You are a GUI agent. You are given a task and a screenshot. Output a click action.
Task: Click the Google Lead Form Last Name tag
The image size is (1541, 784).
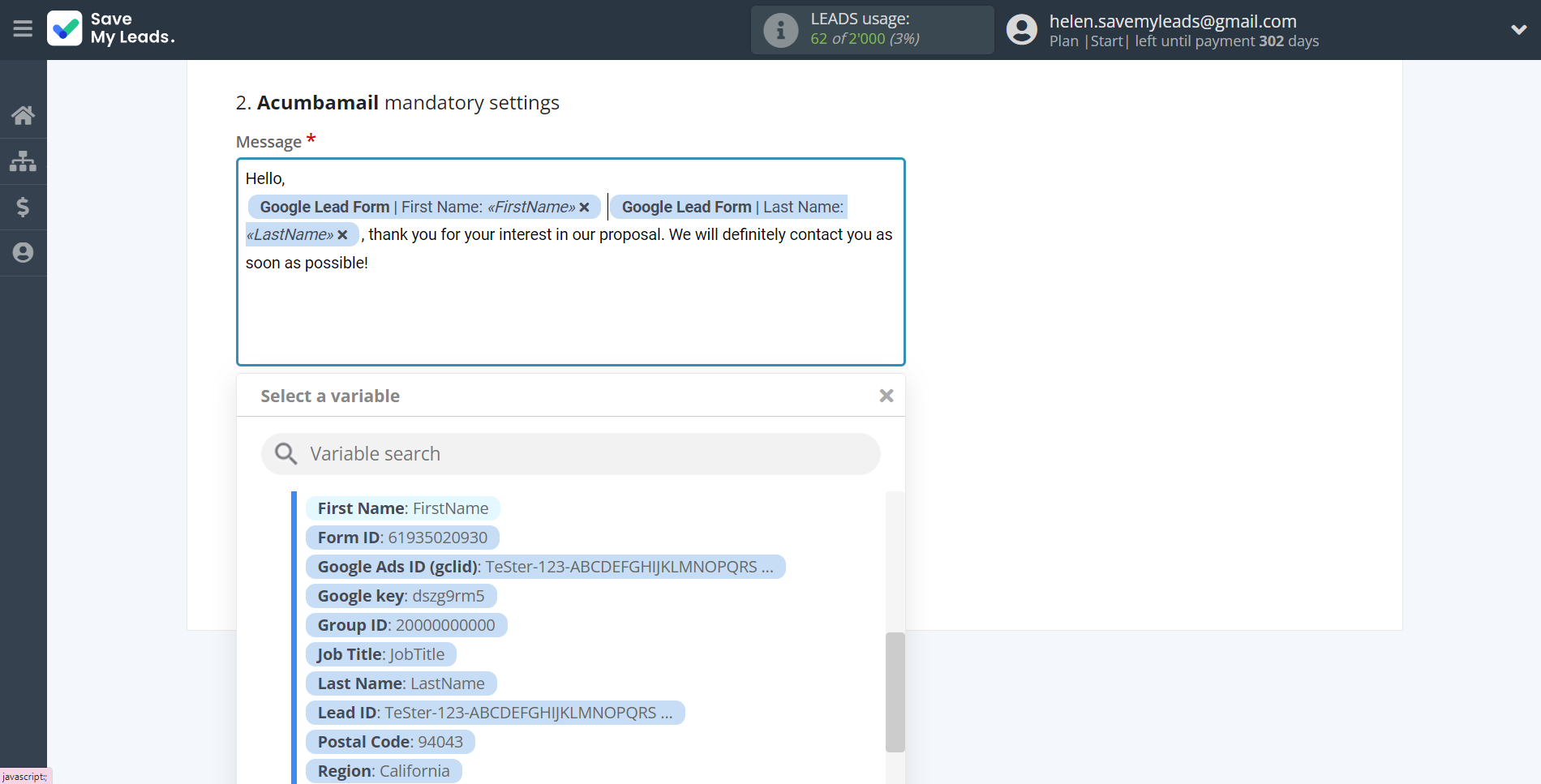pos(728,207)
